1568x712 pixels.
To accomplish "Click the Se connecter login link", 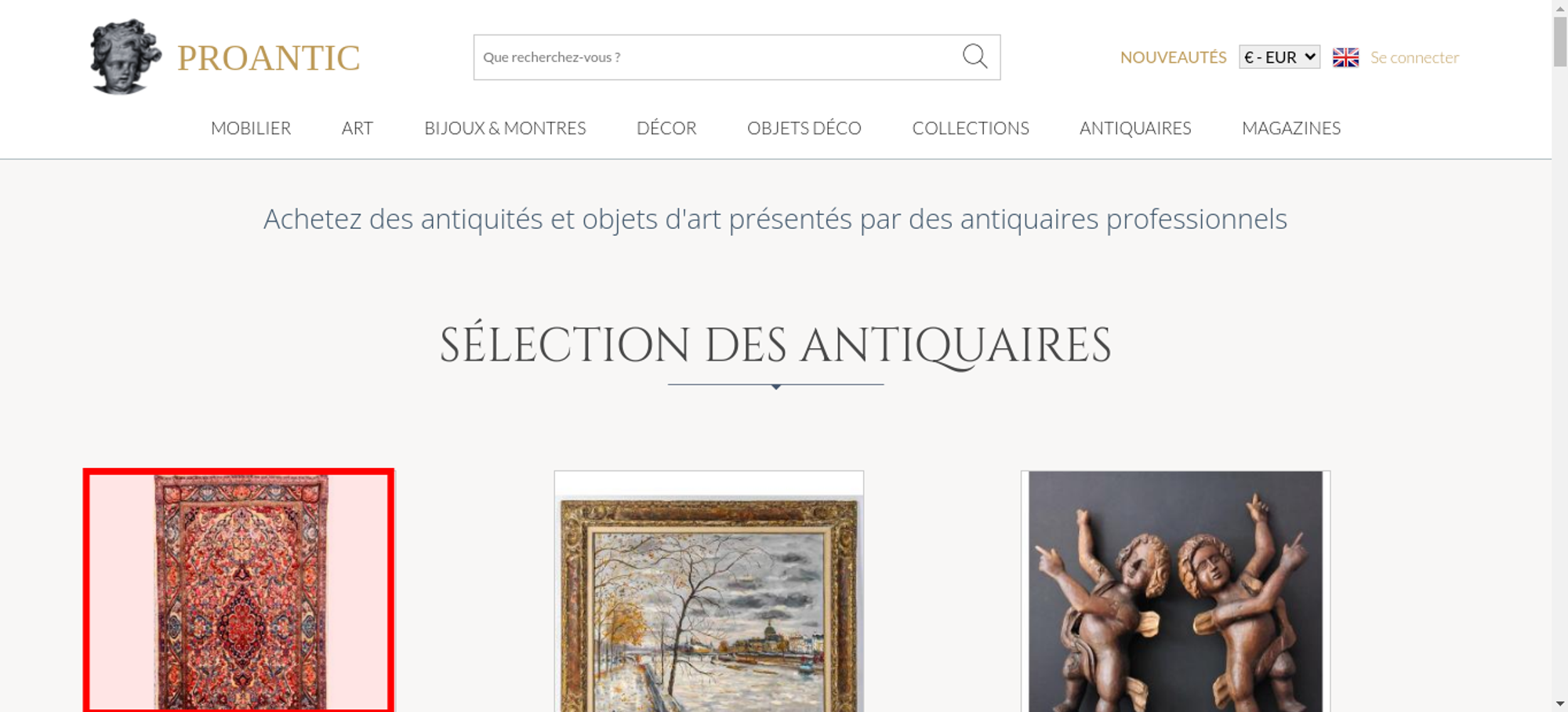I will pos(1414,57).
